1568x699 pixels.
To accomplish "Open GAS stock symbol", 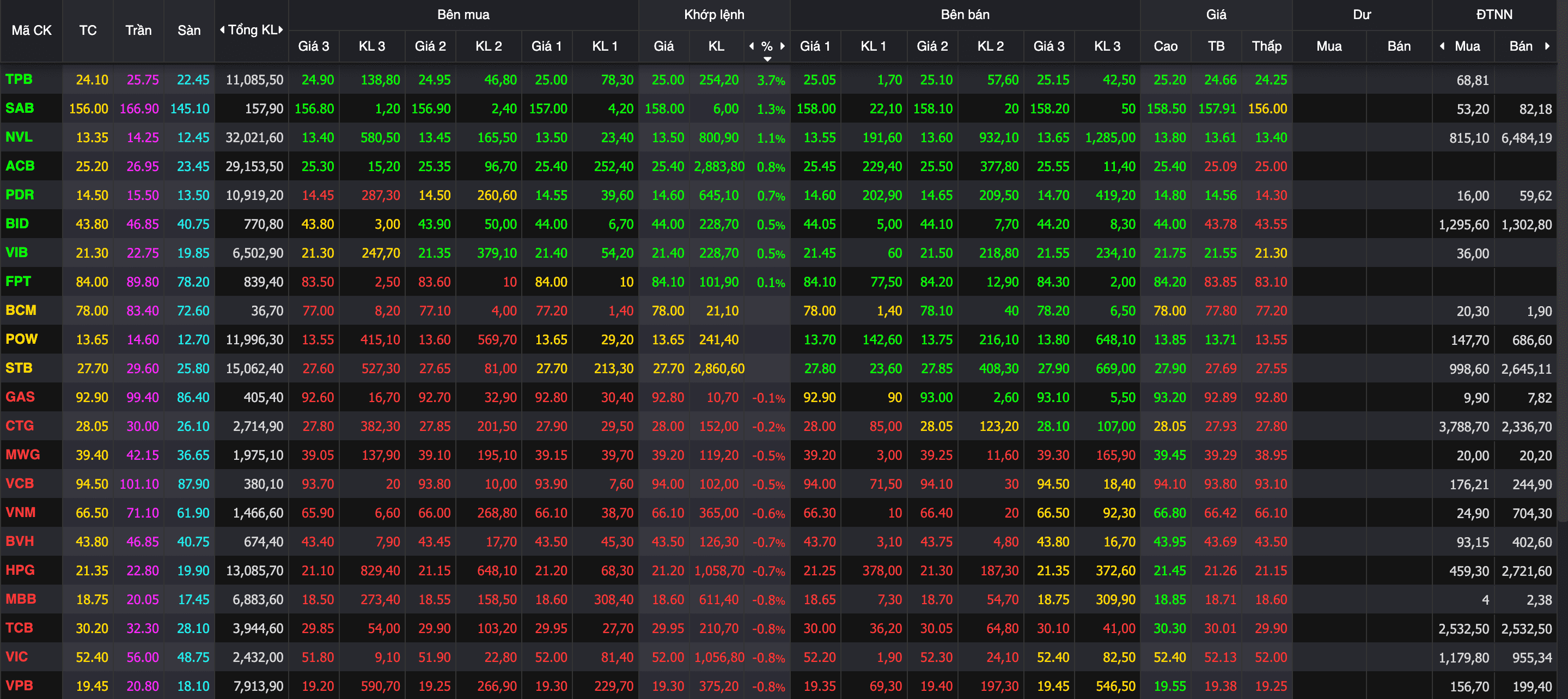I will point(20,397).
